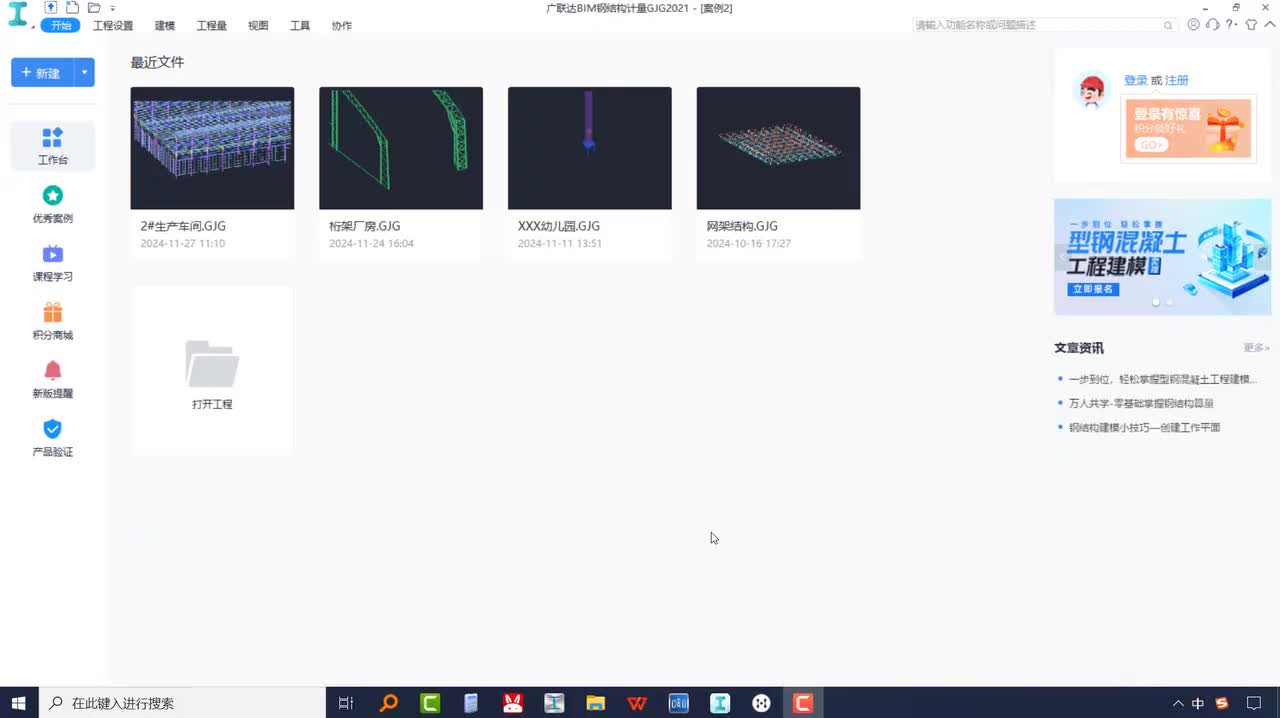Open article 万人共学-零基础掌握钢结构算量
Screen dimensions: 1280x718
tap(1141, 403)
